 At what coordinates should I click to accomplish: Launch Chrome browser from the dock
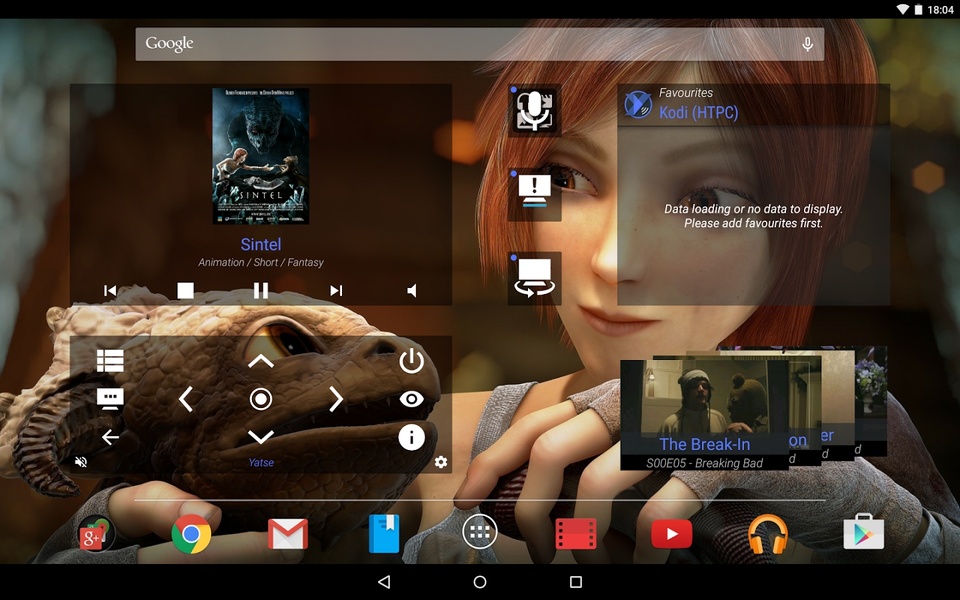click(x=191, y=534)
